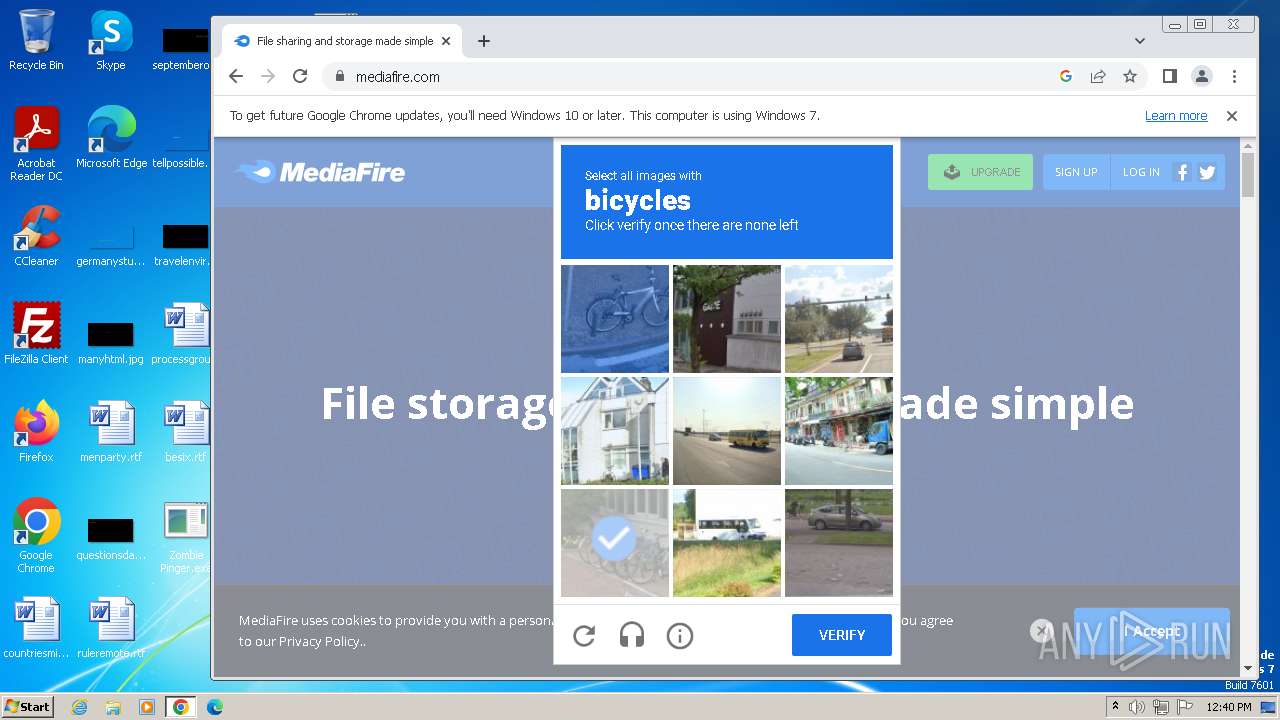Click the share page icon in address bar
The height and width of the screenshot is (720, 1280).
point(1098,76)
